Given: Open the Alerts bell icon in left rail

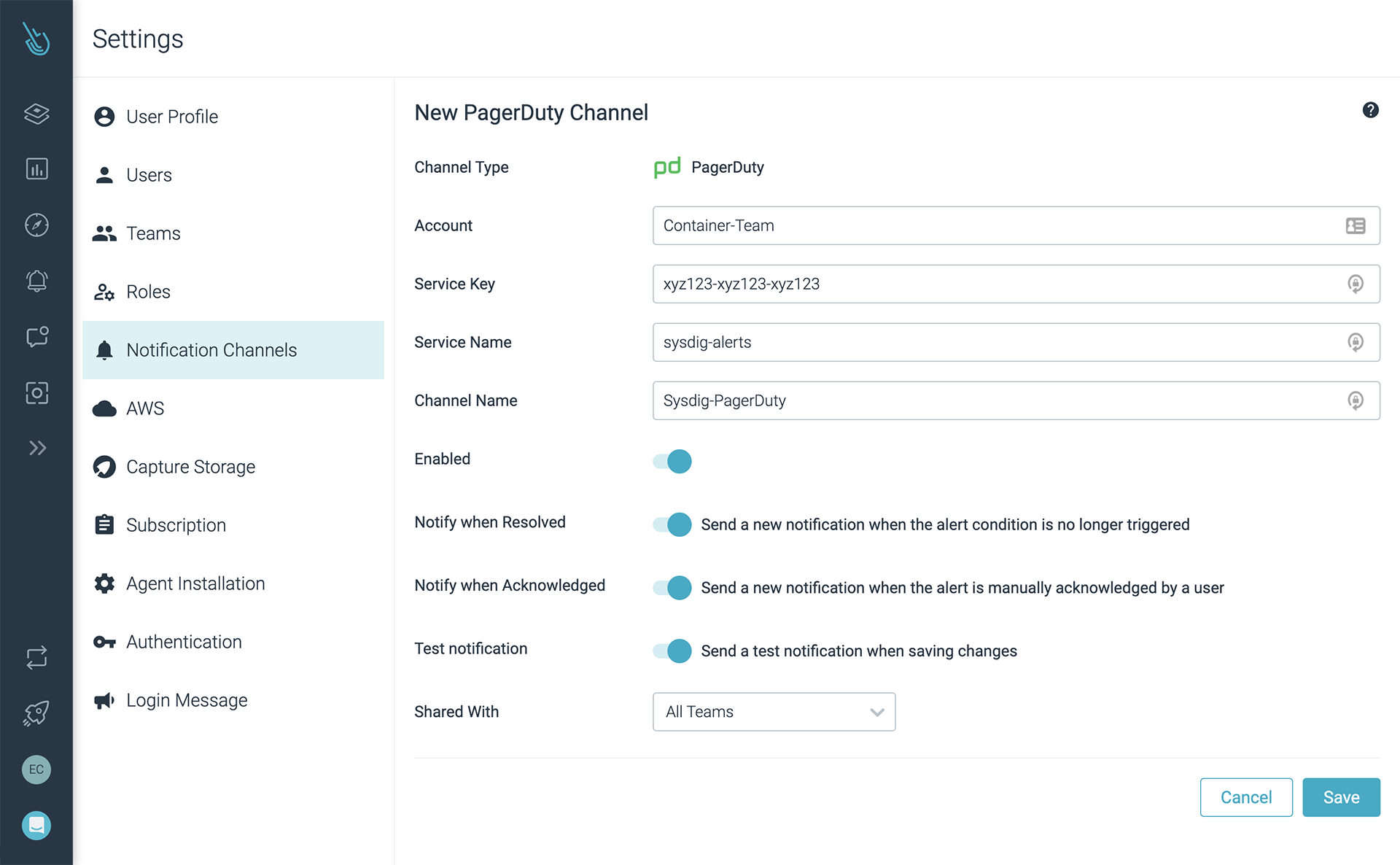Looking at the screenshot, I should pyautogui.click(x=36, y=281).
